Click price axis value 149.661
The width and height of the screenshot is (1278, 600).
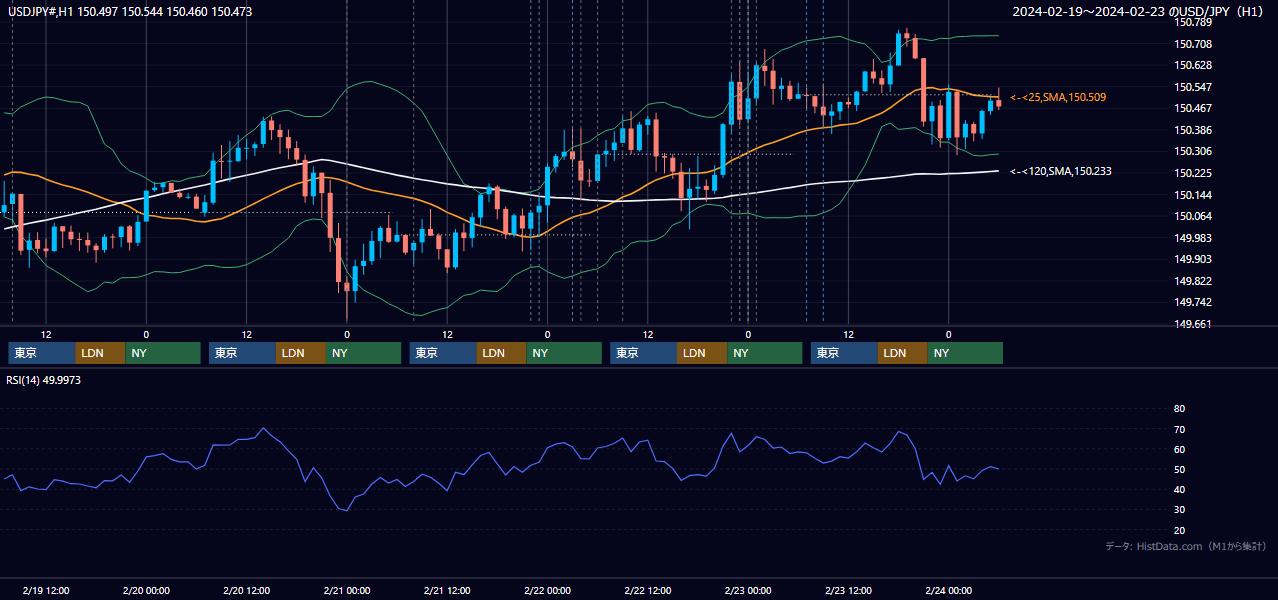click(1193, 324)
